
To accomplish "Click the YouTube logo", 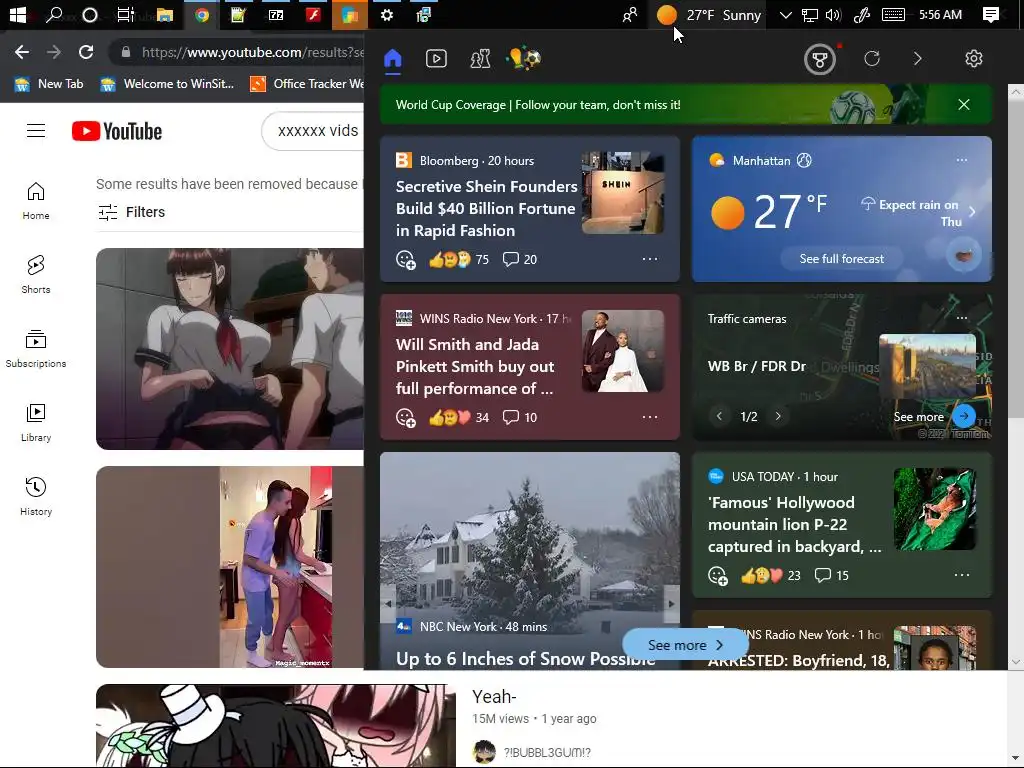I will [117, 131].
